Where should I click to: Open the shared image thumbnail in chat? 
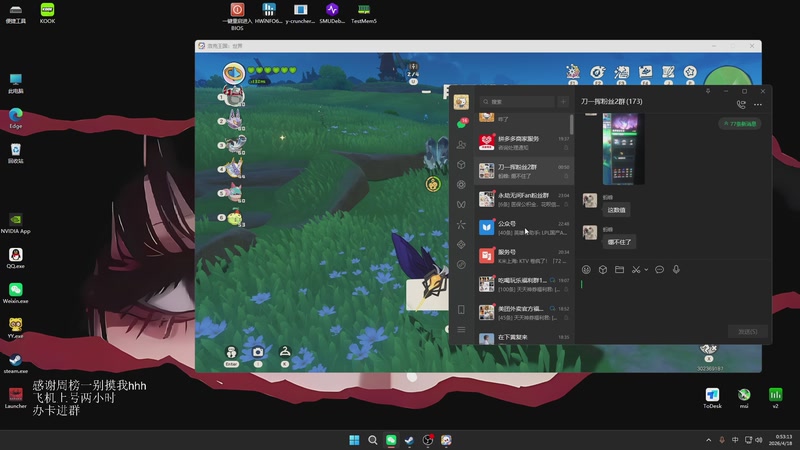[x=623, y=148]
